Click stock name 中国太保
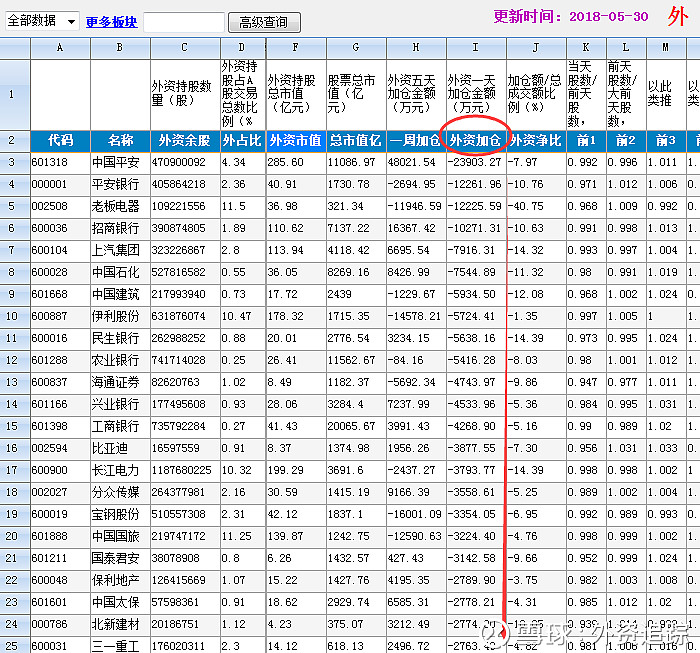The image size is (700, 653). [x=115, y=602]
